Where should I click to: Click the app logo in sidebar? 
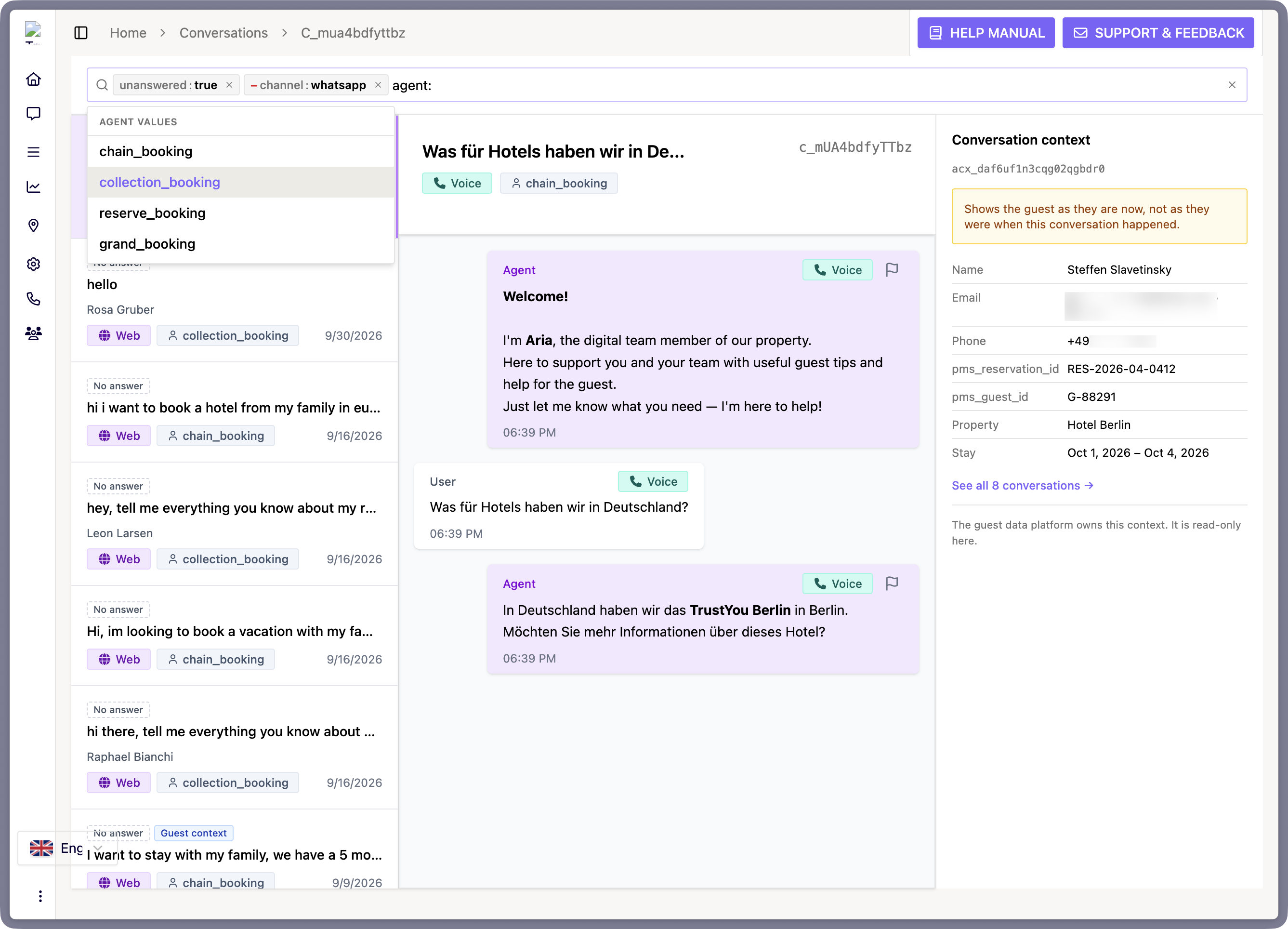tap(33, 32)
